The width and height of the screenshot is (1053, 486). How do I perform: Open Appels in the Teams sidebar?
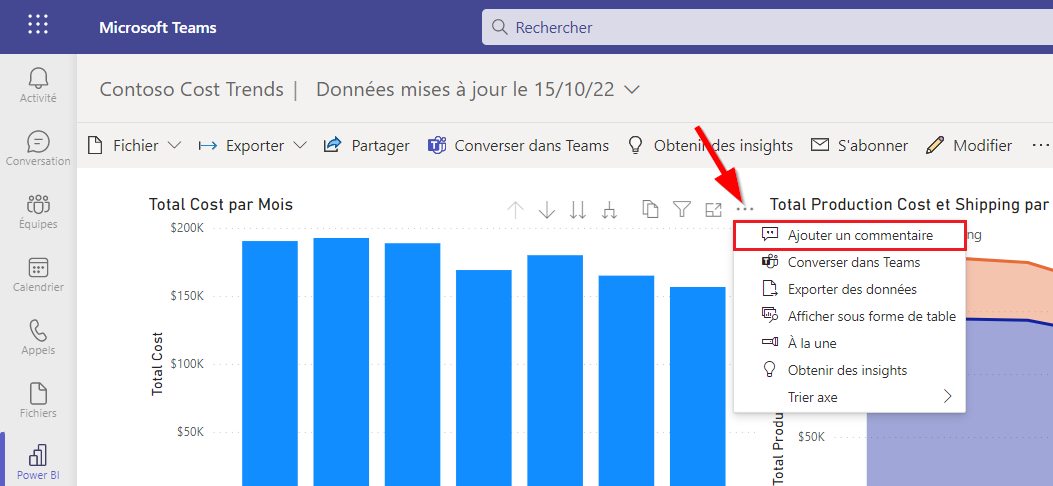pos(38,338)
